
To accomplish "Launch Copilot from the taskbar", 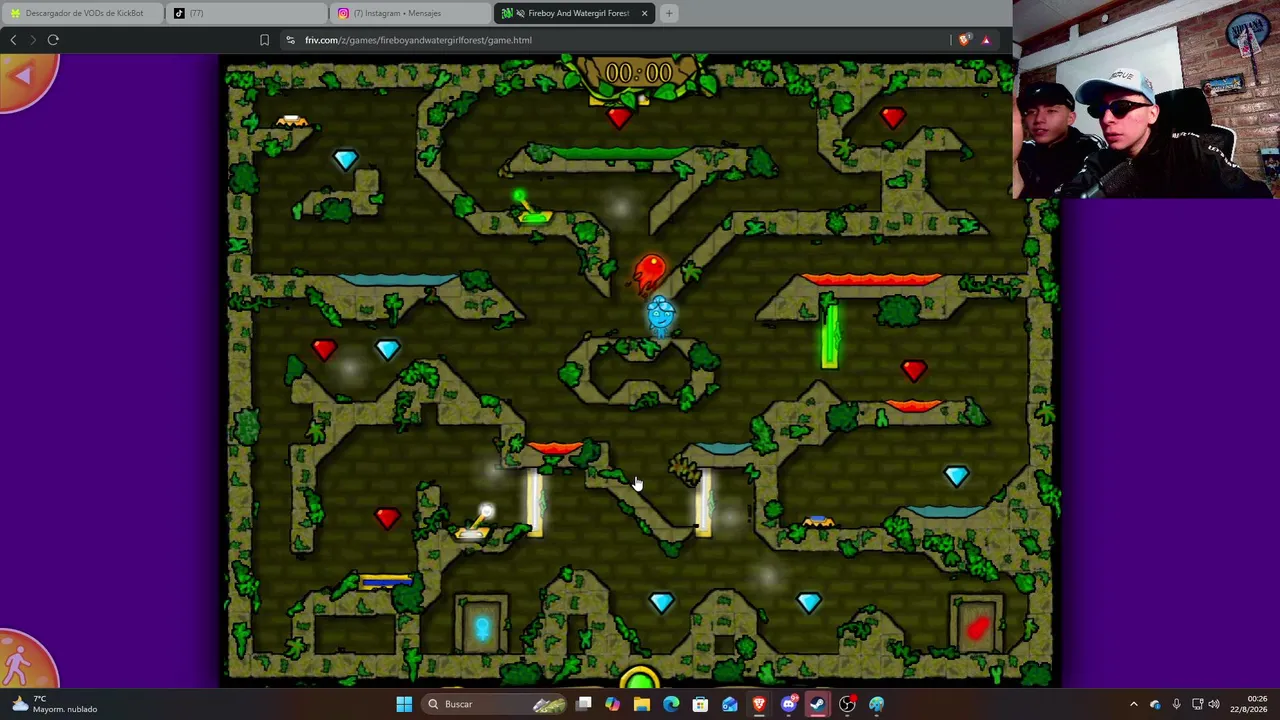I will 612,704.
